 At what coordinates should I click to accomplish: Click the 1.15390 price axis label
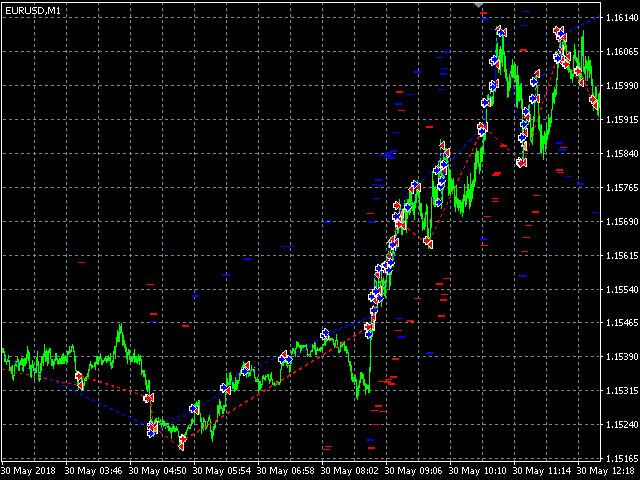pos(622,356)
